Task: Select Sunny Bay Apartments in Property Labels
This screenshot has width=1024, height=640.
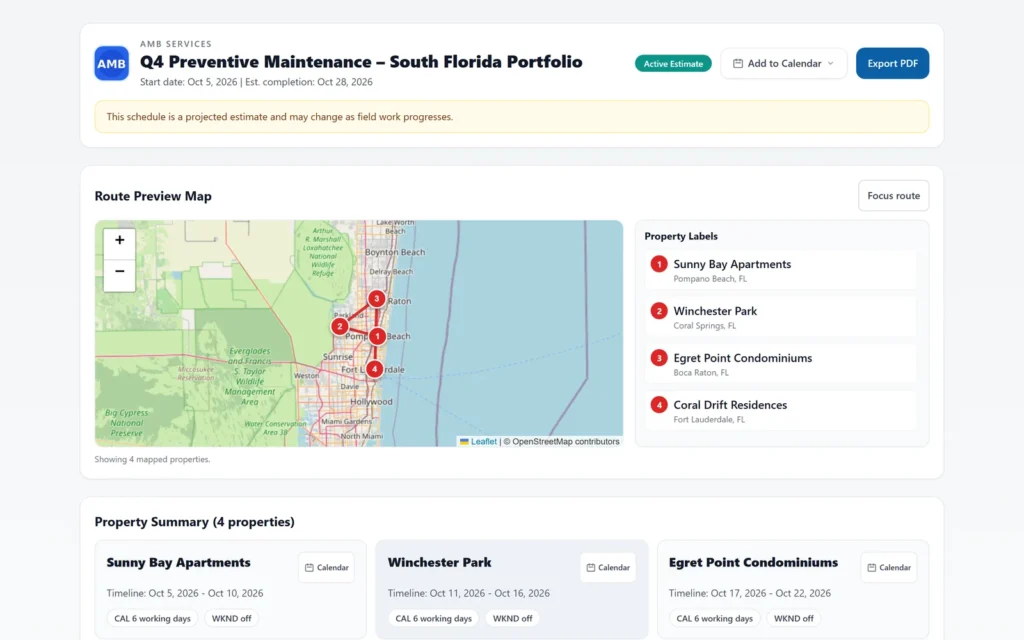Action: click(780, 270)
